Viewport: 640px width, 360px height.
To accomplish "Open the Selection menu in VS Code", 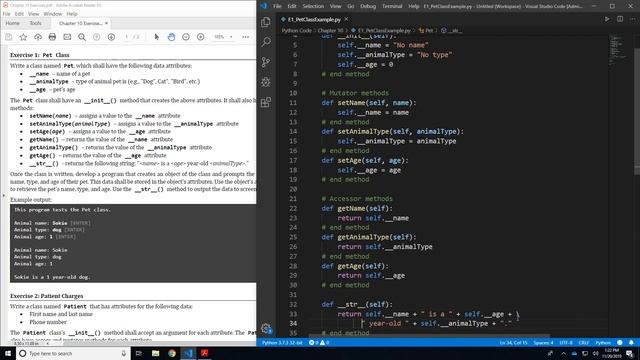I will pyautogui.click(x=313, y=6).
